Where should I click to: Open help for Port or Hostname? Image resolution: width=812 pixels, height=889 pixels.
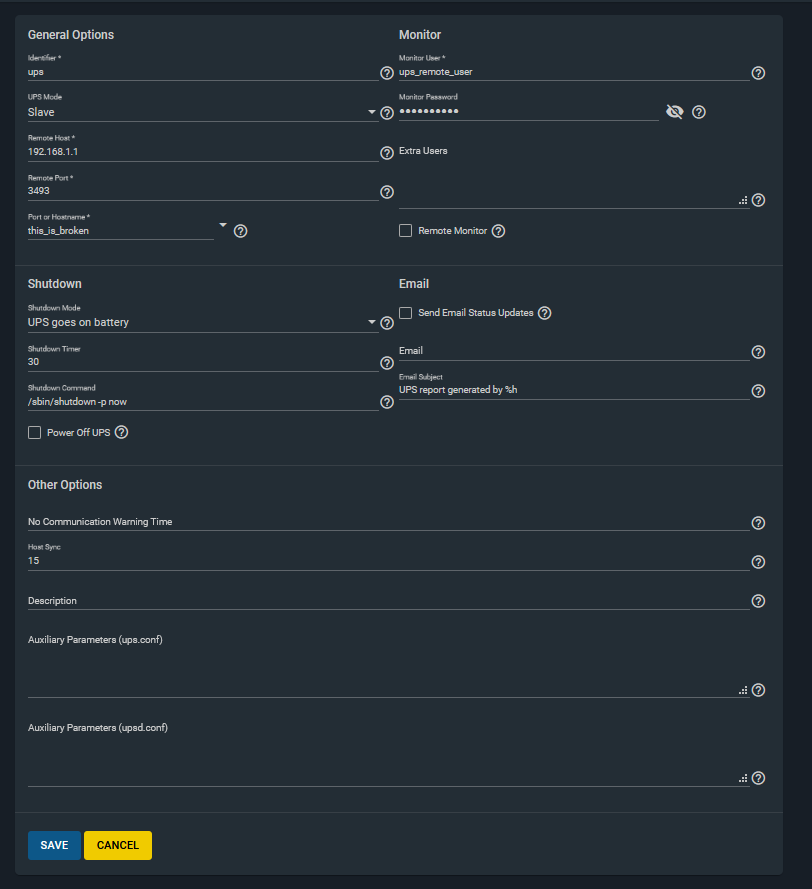point(240,231)
